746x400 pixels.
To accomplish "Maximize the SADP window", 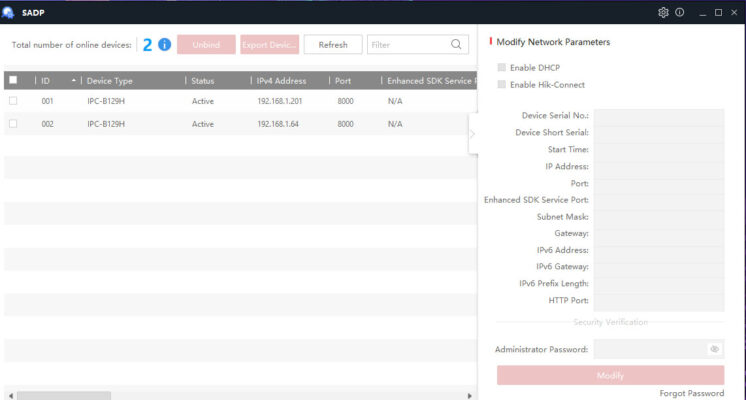I will pos(718,12).
